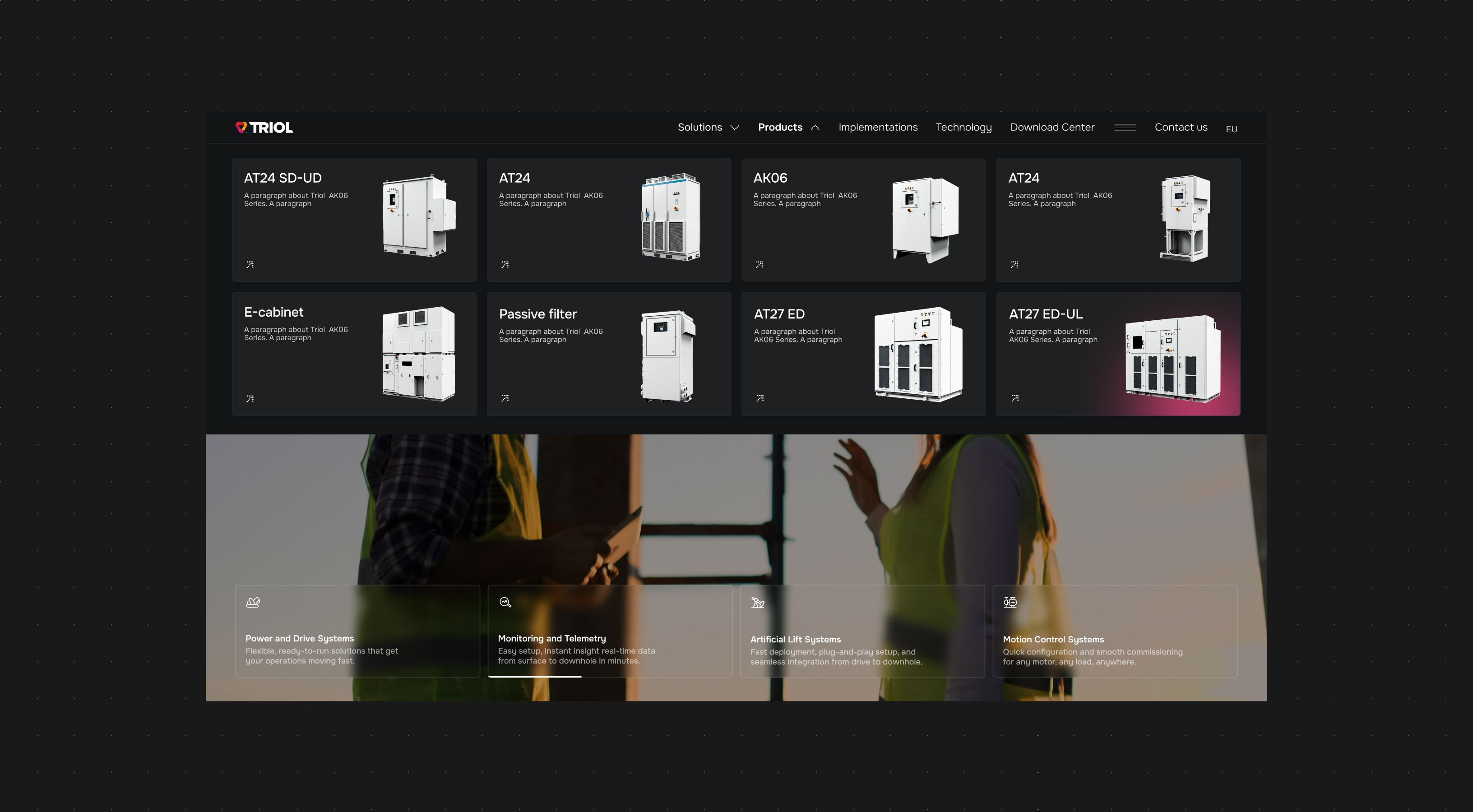
Task: Click the Motion Control Systems motor icon
Action: pos(1010,602)
